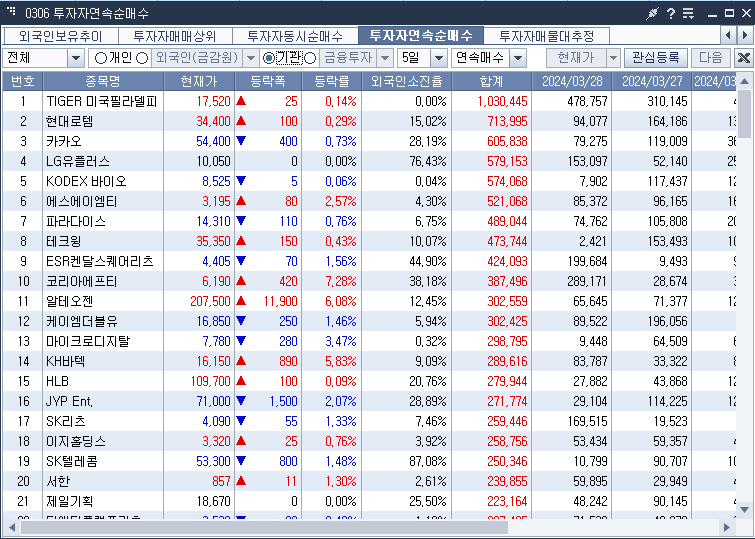Select the KH바텍 stock name
755x539 pixels.
pyautogui.click(x=65, y=361)
